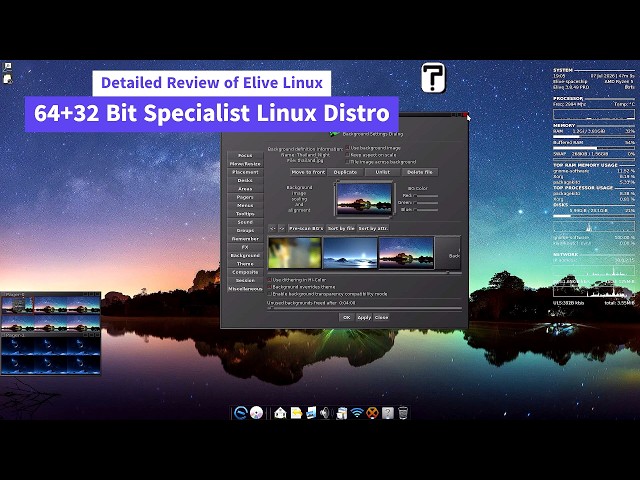Toggle Keep aspect on scale checkbox

(x=348, y=155)
